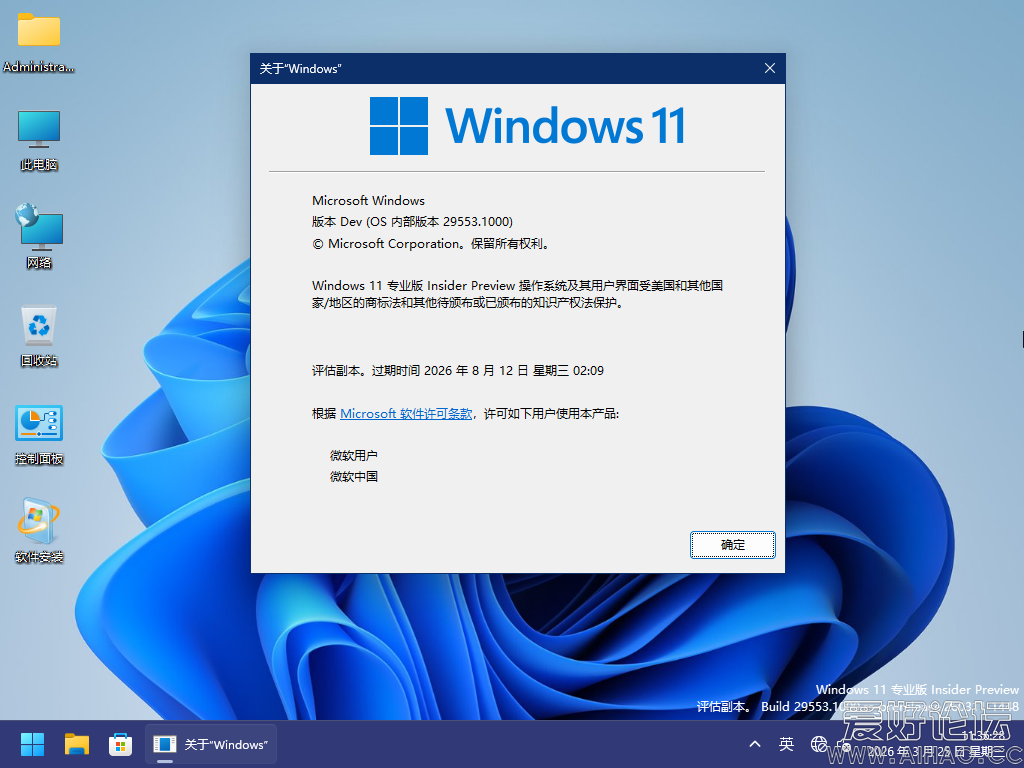This screenshot has height=768, width=1024.
Task: Click the 确定 button
Action: [x=733, y=545]
